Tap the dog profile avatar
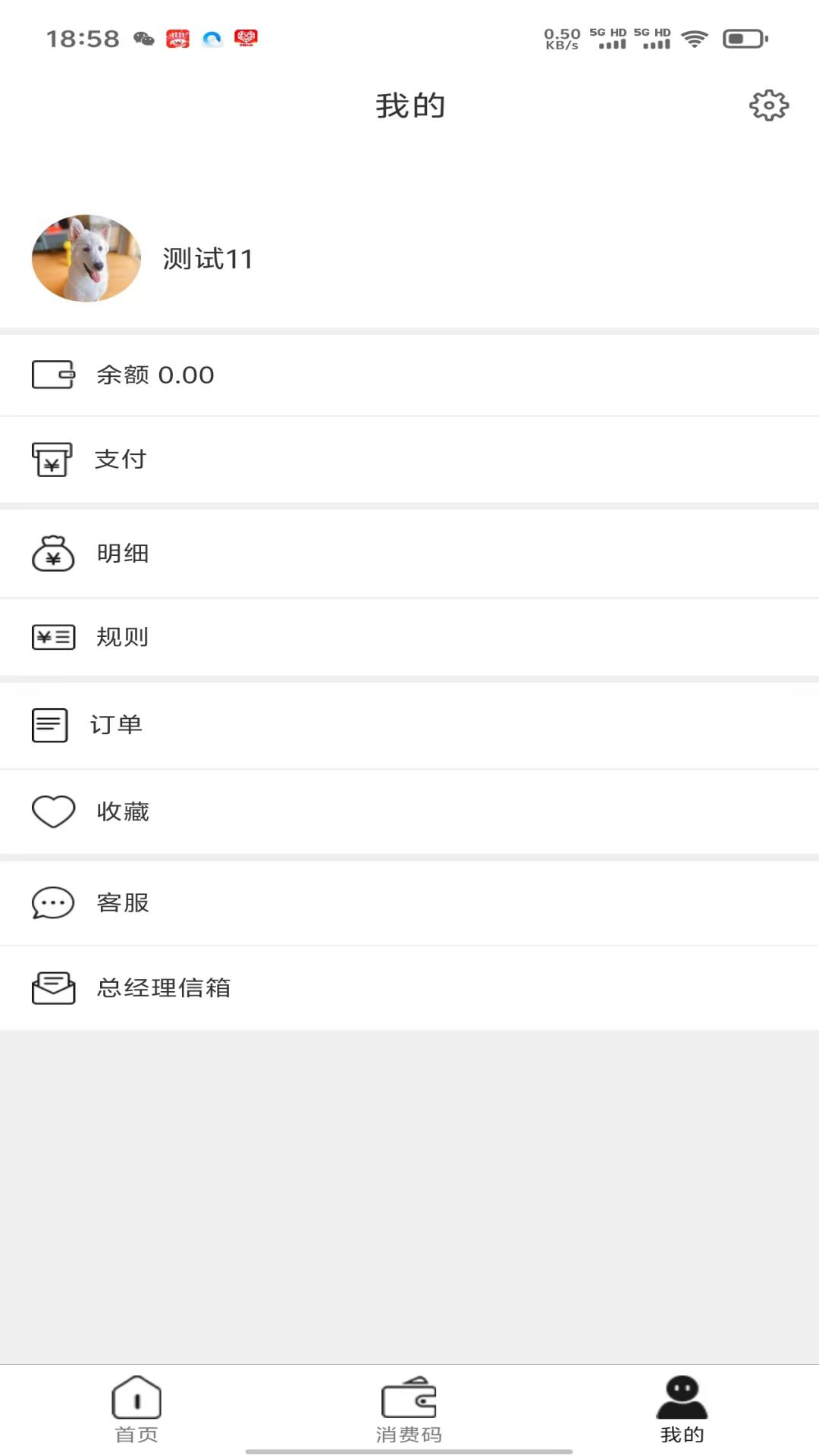 click(x=86, y=259)
